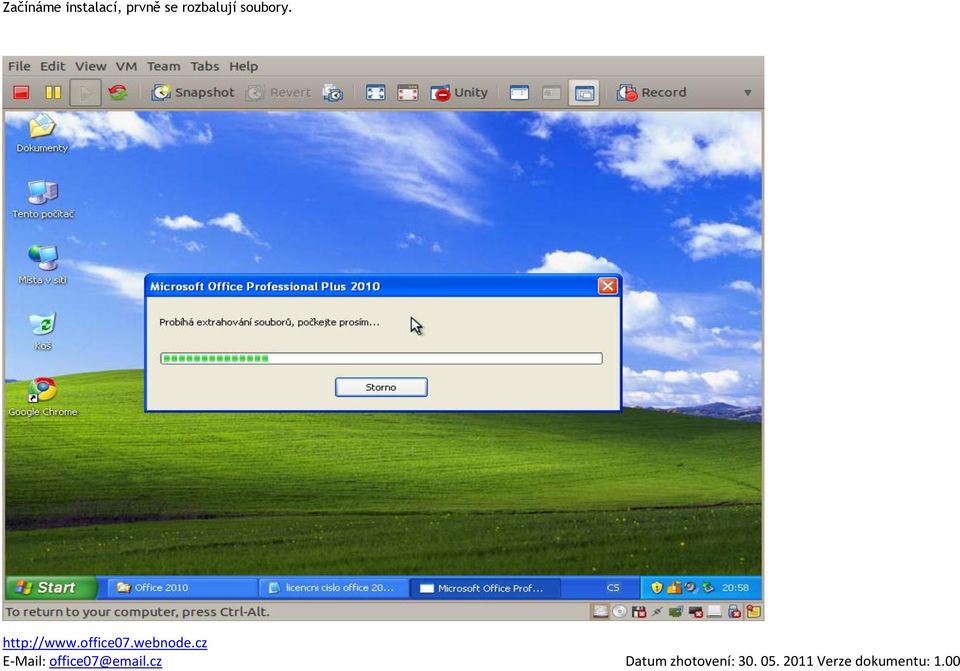Click the taskbar clock 20:58
Viewport: 960px width, 671px height.
[x=735, y=588]
